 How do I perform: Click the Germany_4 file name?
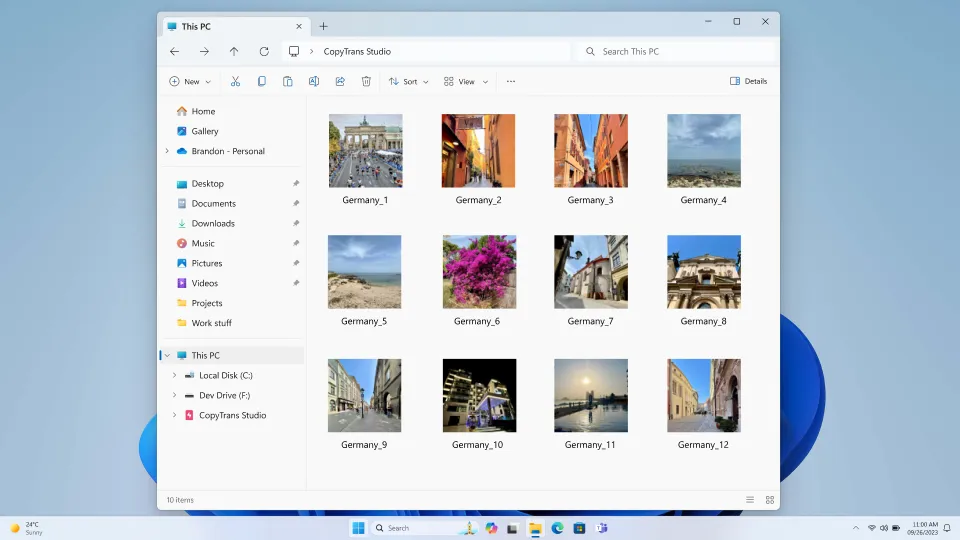point(703,200)
